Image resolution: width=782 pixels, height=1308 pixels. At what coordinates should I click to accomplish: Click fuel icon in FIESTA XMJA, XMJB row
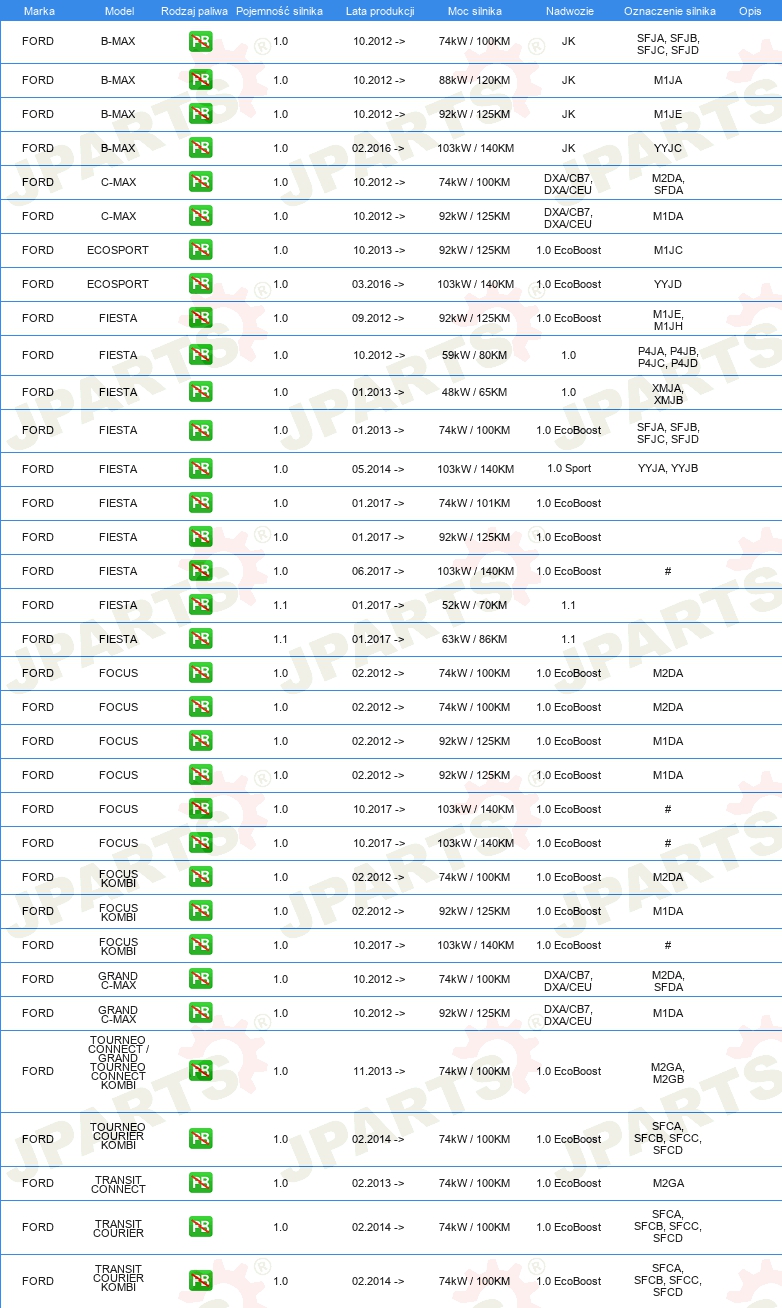(x=201, y=392)
